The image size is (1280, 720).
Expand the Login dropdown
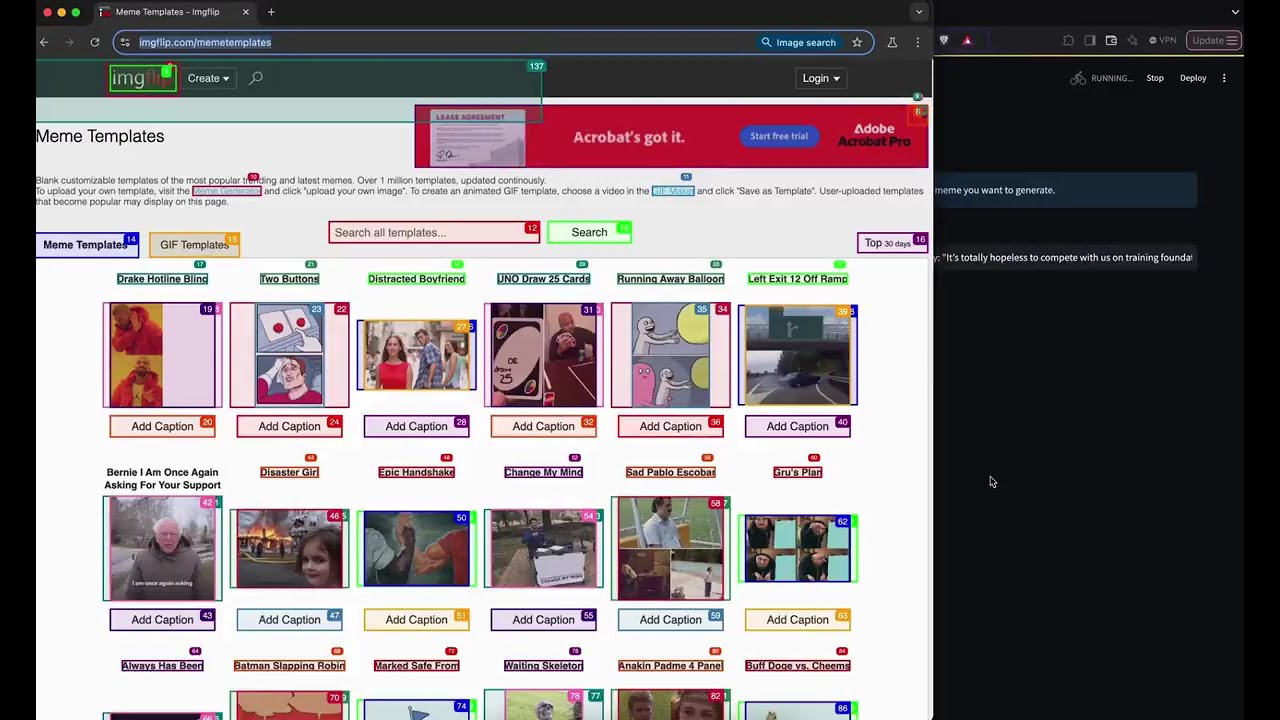pos(821,78)
